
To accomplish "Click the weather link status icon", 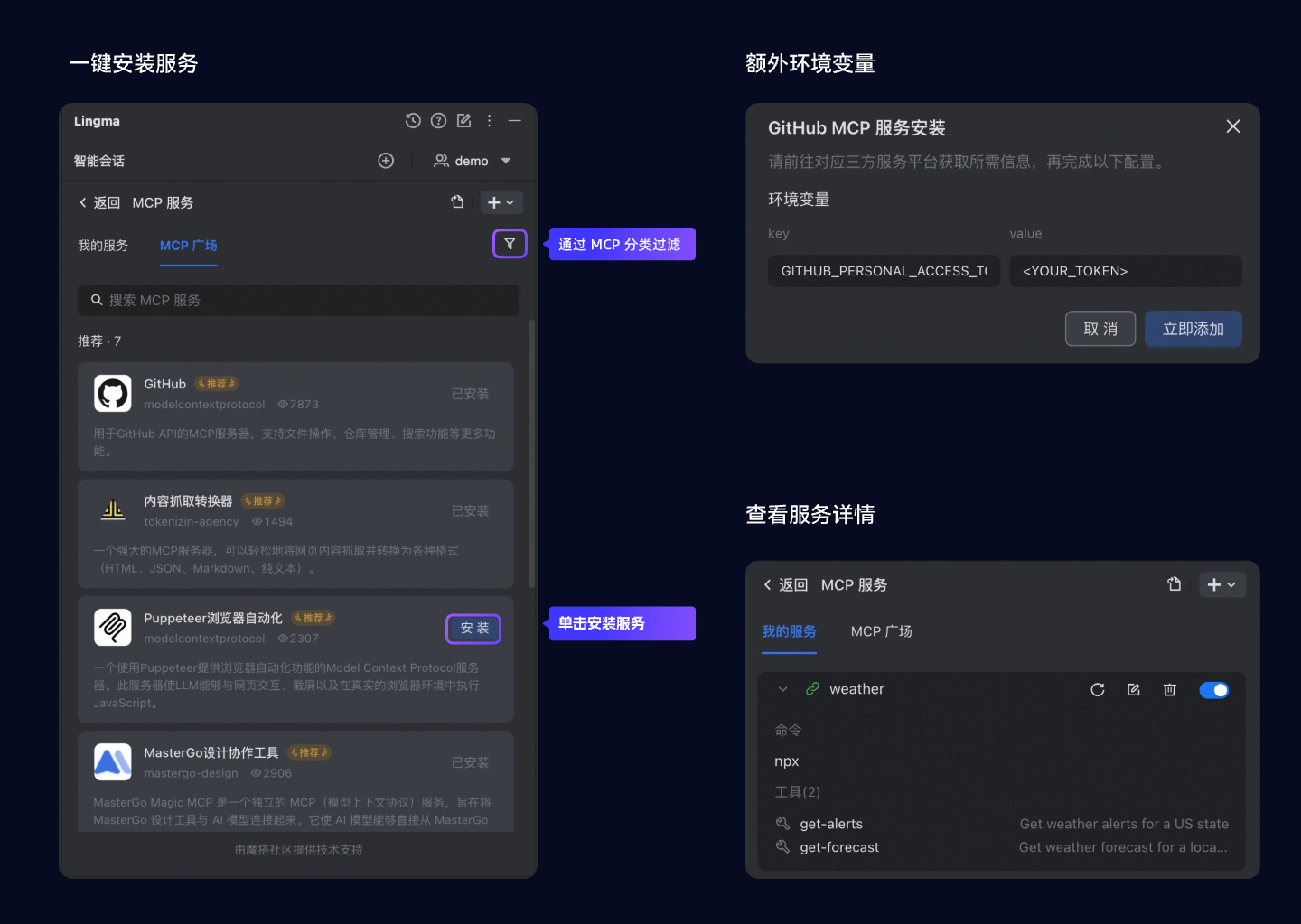I will tap(812, 689).
